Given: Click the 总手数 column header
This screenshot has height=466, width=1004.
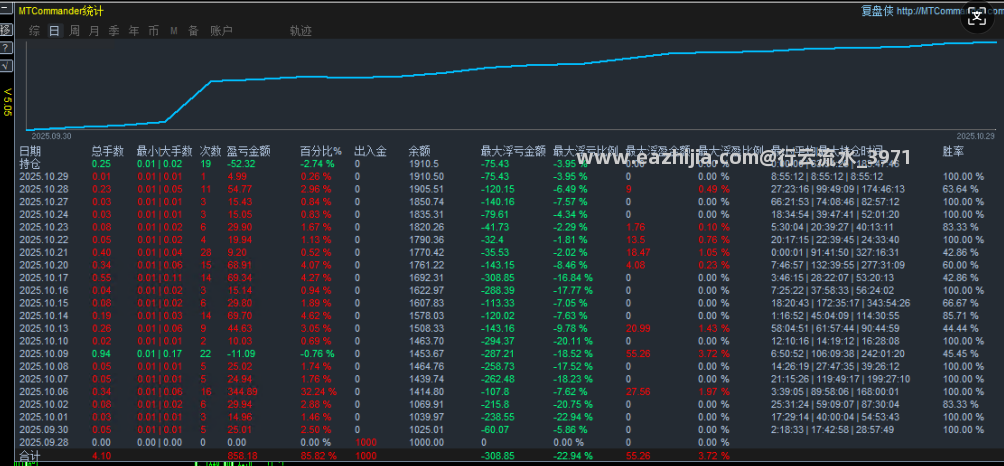Looking at the screenshot, I should (x=108, y=152).
